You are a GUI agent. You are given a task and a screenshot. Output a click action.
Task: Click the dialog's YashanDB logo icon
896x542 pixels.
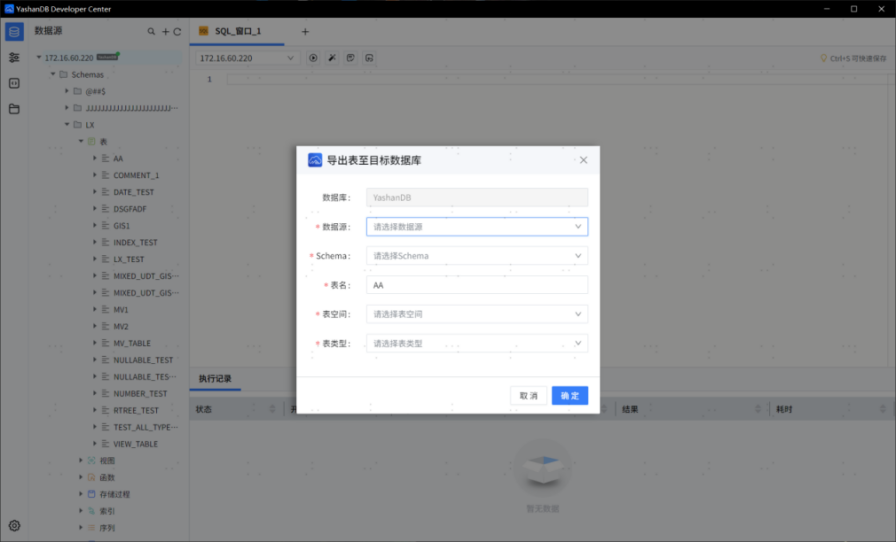click(x=315, y=160)
